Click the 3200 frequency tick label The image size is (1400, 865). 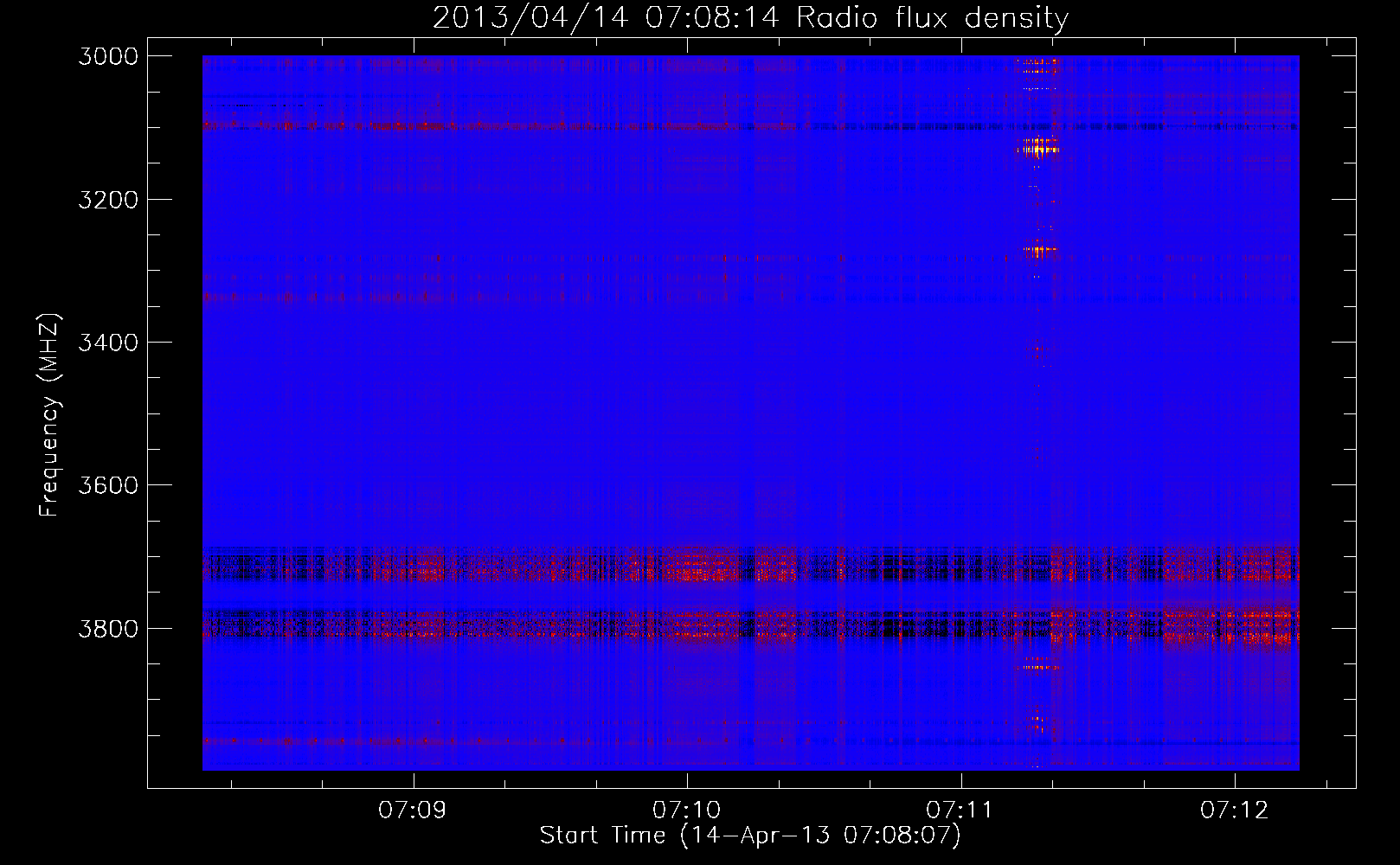[x=108, y=200]
